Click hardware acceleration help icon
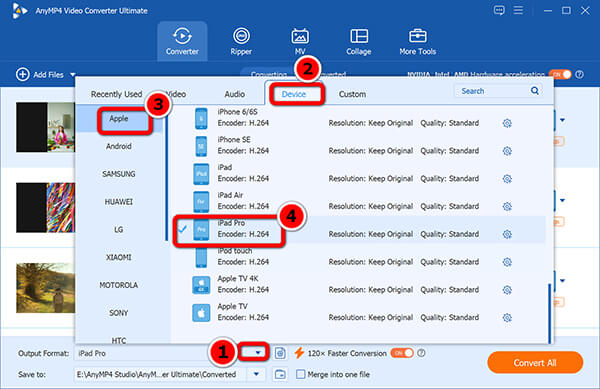Screen dimensions: 600x389 point(580,75)
